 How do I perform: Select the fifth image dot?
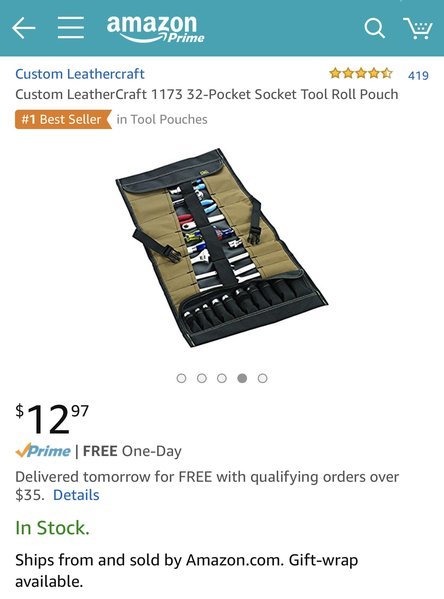point(262,378)
